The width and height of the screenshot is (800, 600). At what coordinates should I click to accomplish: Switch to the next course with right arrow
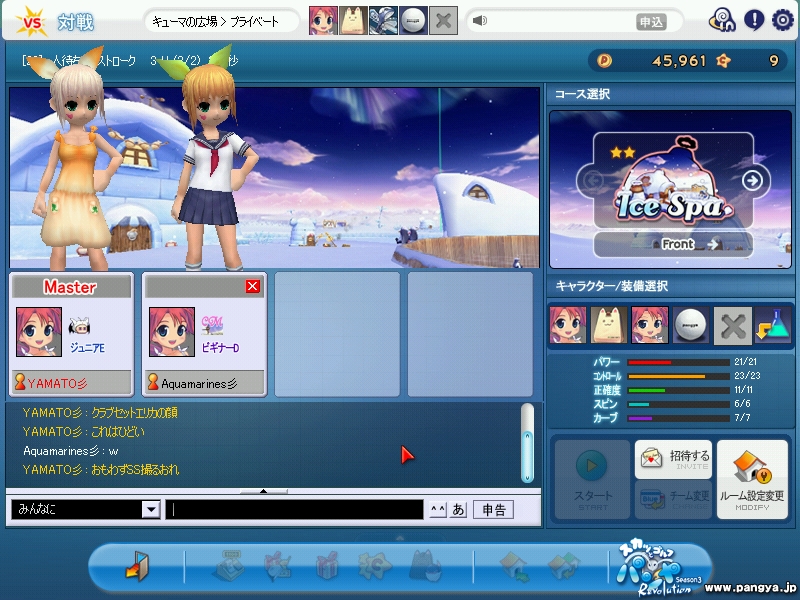pyautogui.click(x=752, y=180)
